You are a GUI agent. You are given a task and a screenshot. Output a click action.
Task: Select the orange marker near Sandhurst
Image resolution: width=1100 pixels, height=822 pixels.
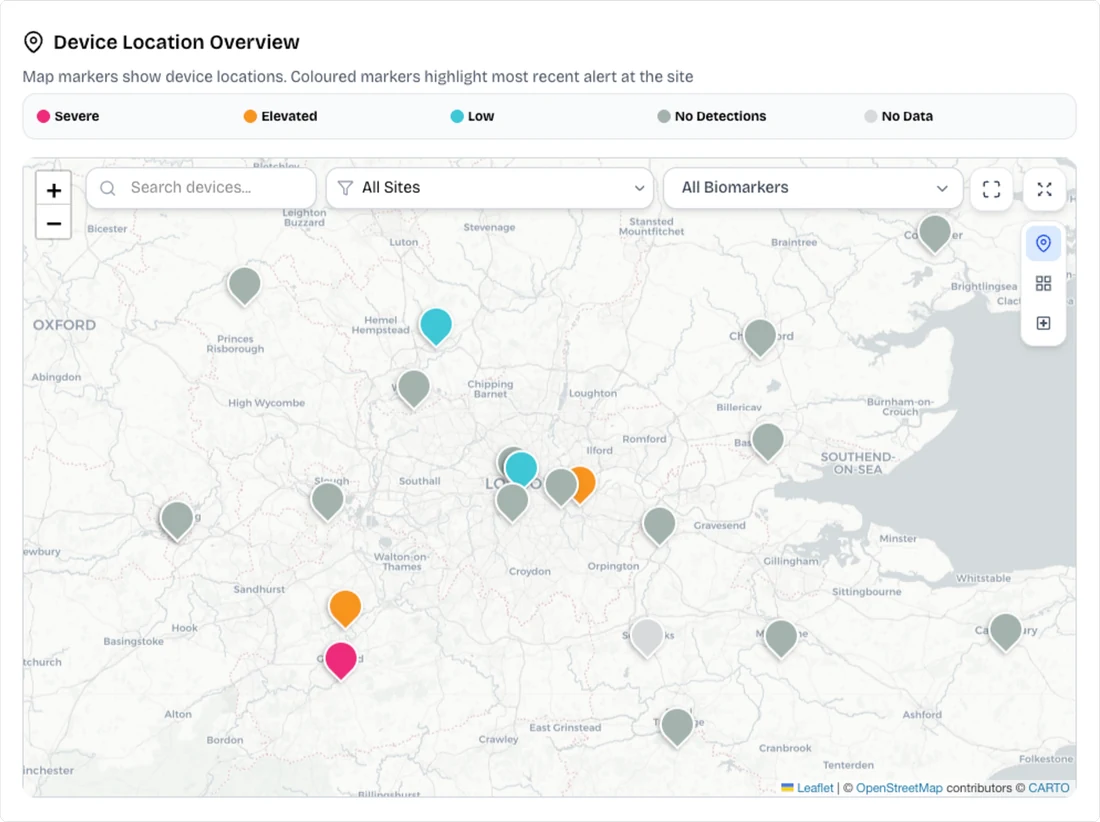(345, 609)
